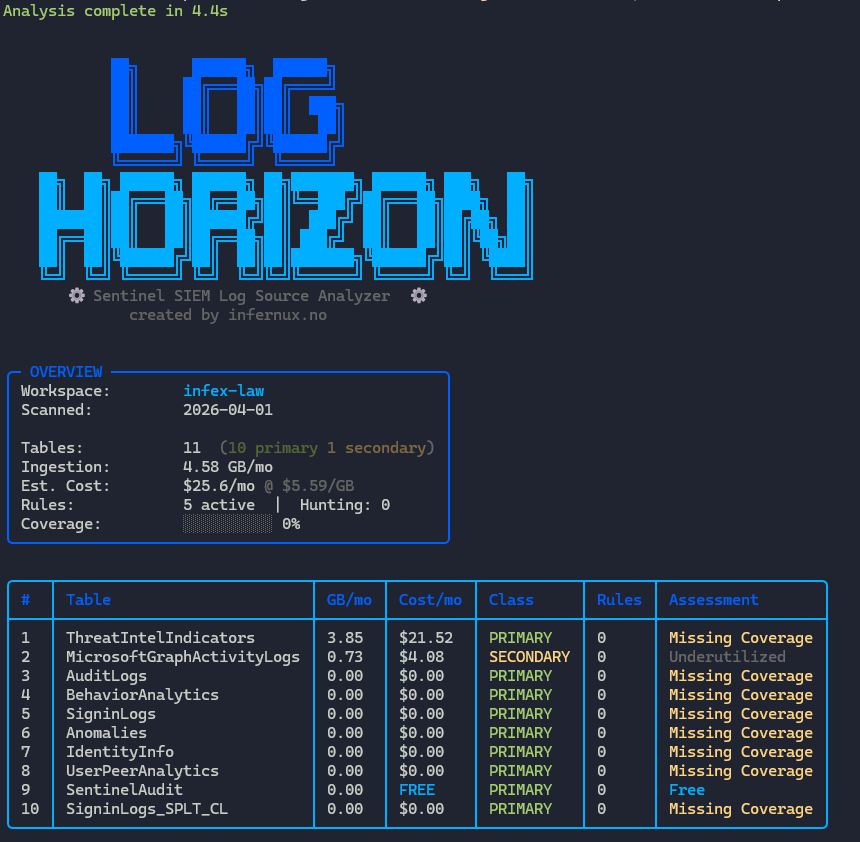Click the SECONDARY class label
Screen dimensions: 860x842
529,657
